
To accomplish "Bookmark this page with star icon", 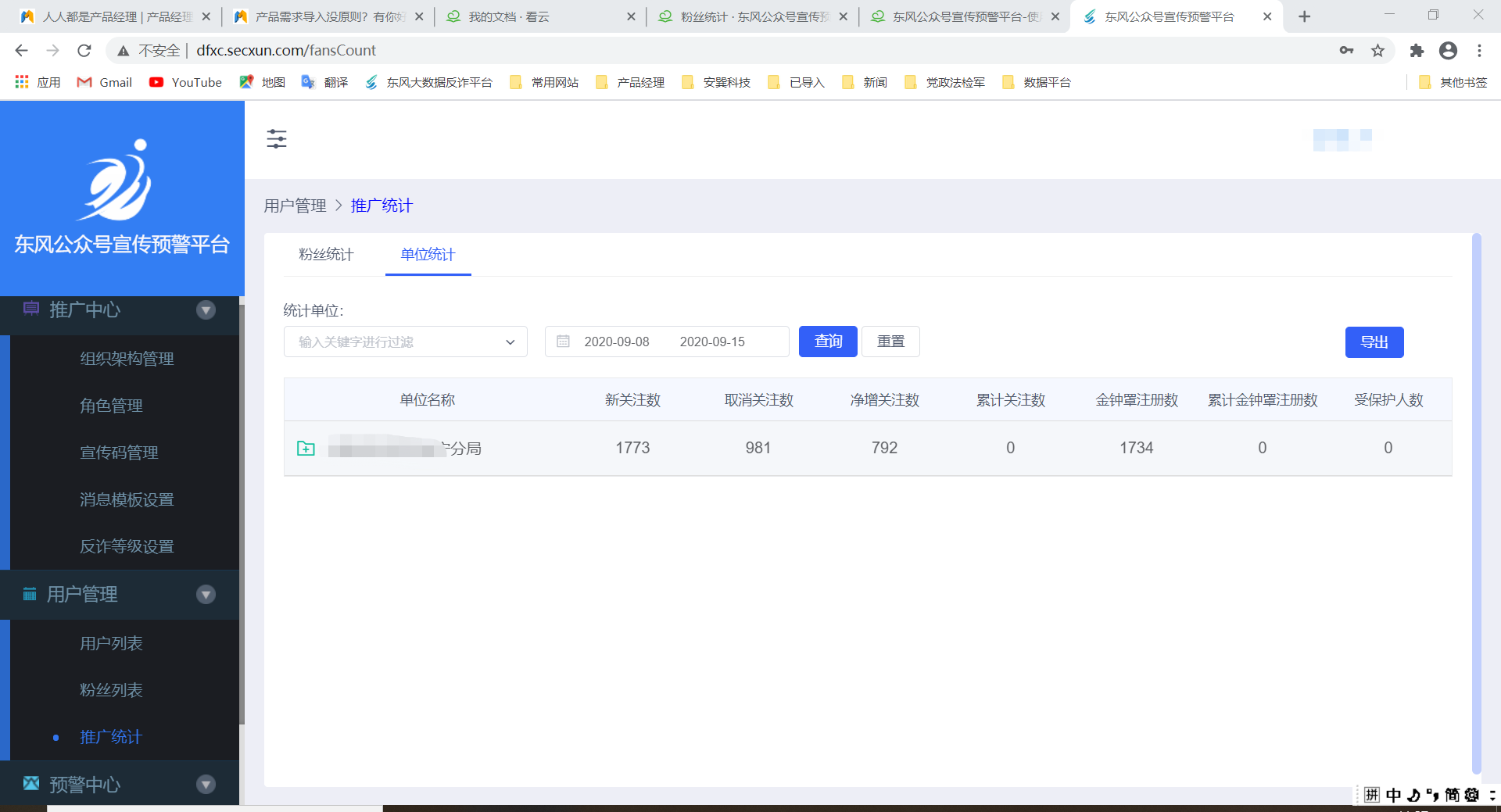I will coord(1377,51).
